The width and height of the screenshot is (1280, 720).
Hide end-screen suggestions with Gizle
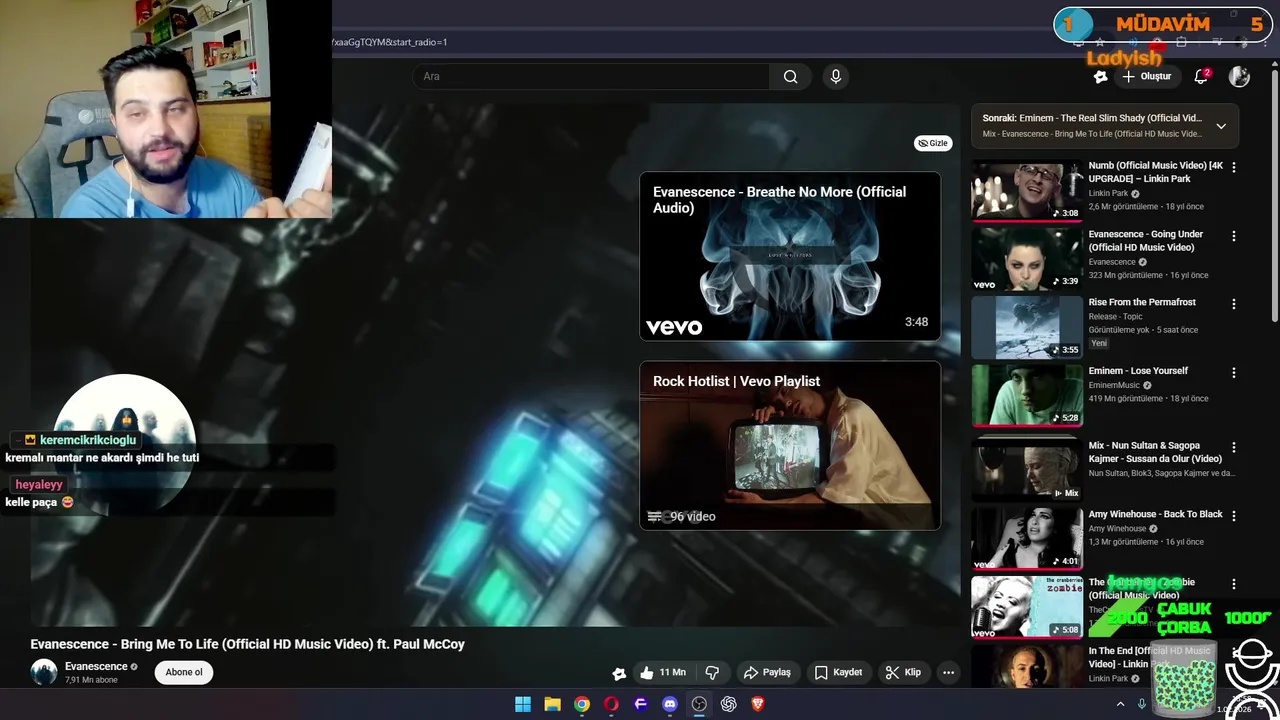[932, 143]
